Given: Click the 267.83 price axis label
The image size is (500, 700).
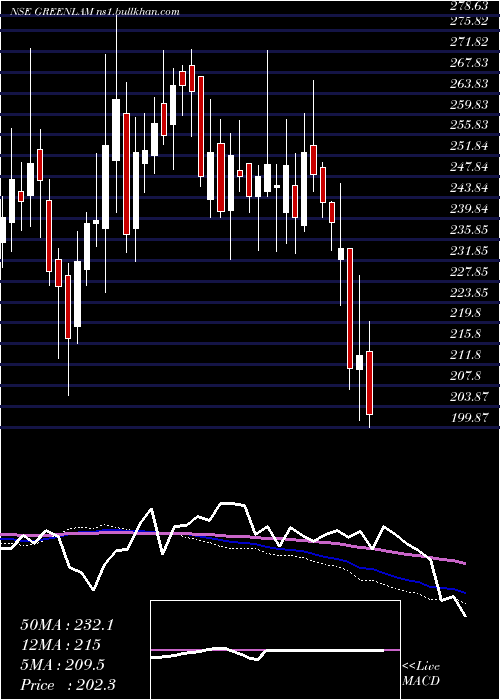Looking at the screenshot, I should click(468, 62).
